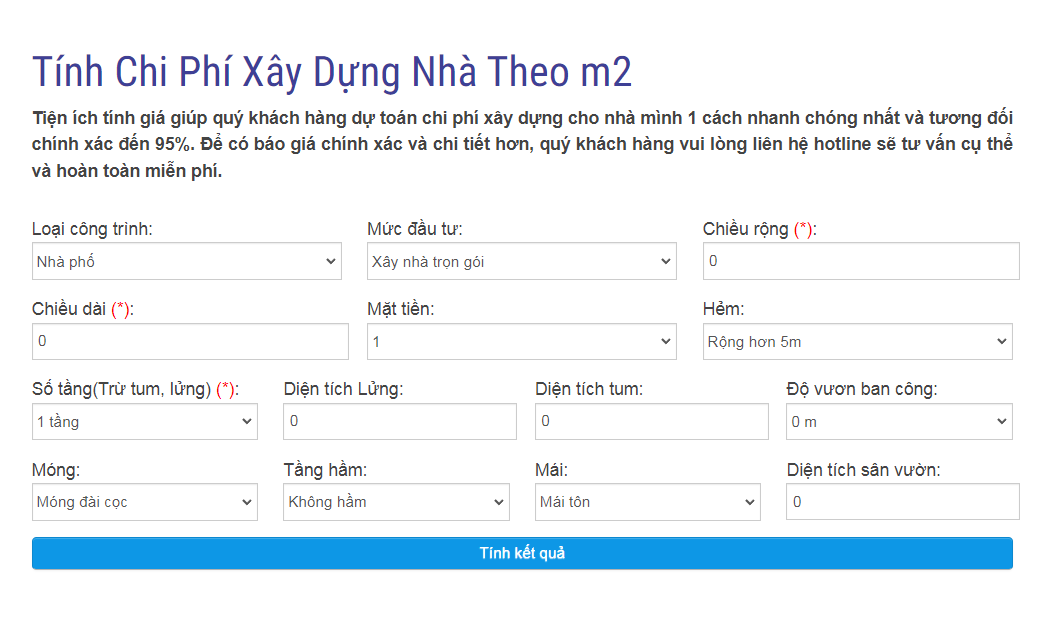1044x639 pixels.
Task: Click the Mái label text
Action: tap(551, 470)
